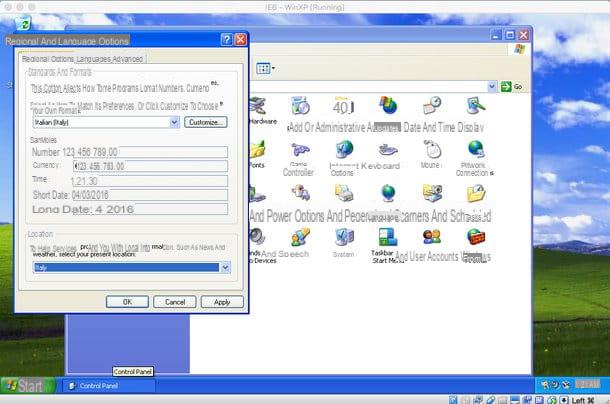This screenshot has width=610, height=404.
Task: Open the Printers and Faxes icon
Action: pos(344,193)
